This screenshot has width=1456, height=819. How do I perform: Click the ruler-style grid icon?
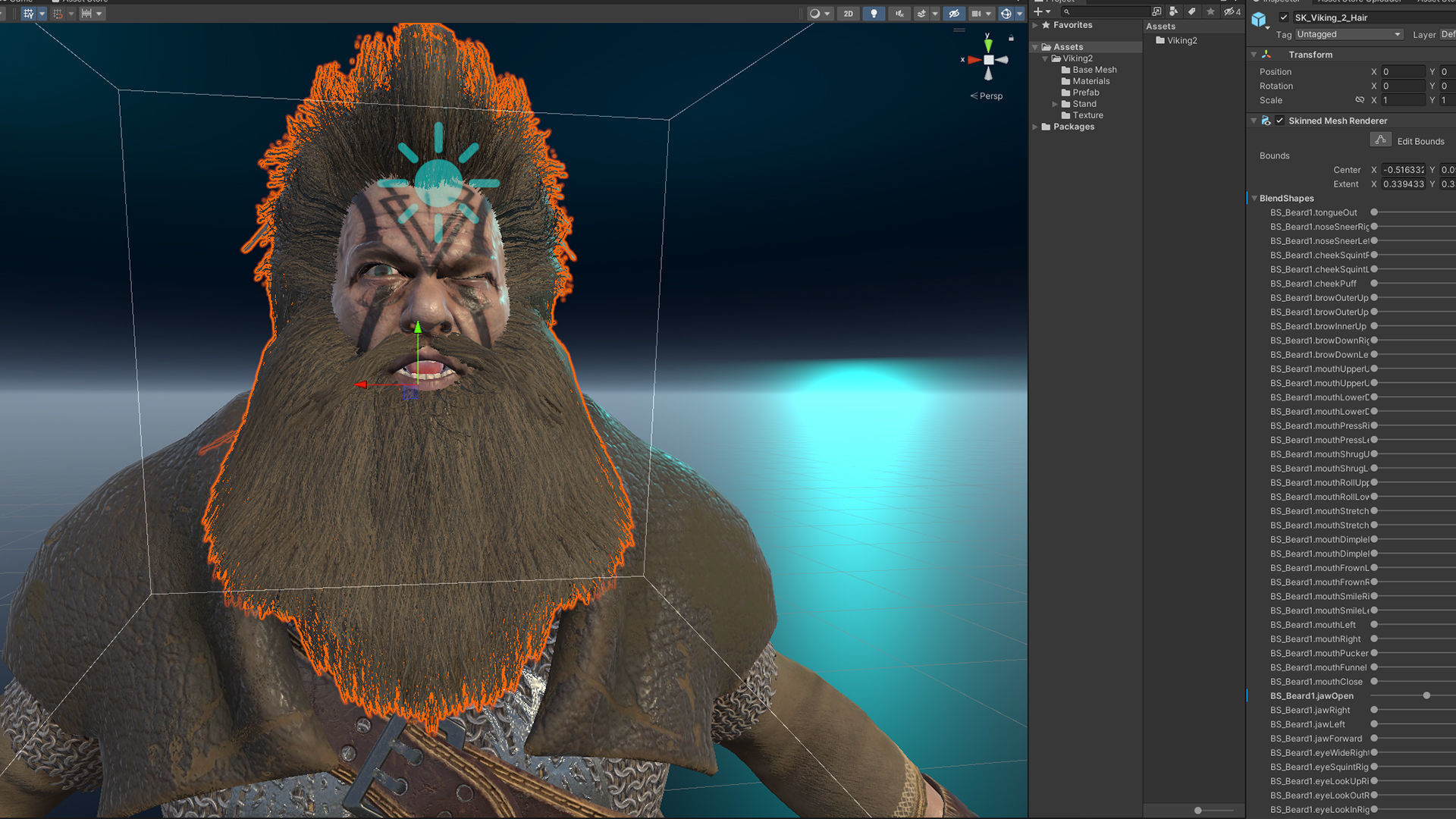coord(86,14)
